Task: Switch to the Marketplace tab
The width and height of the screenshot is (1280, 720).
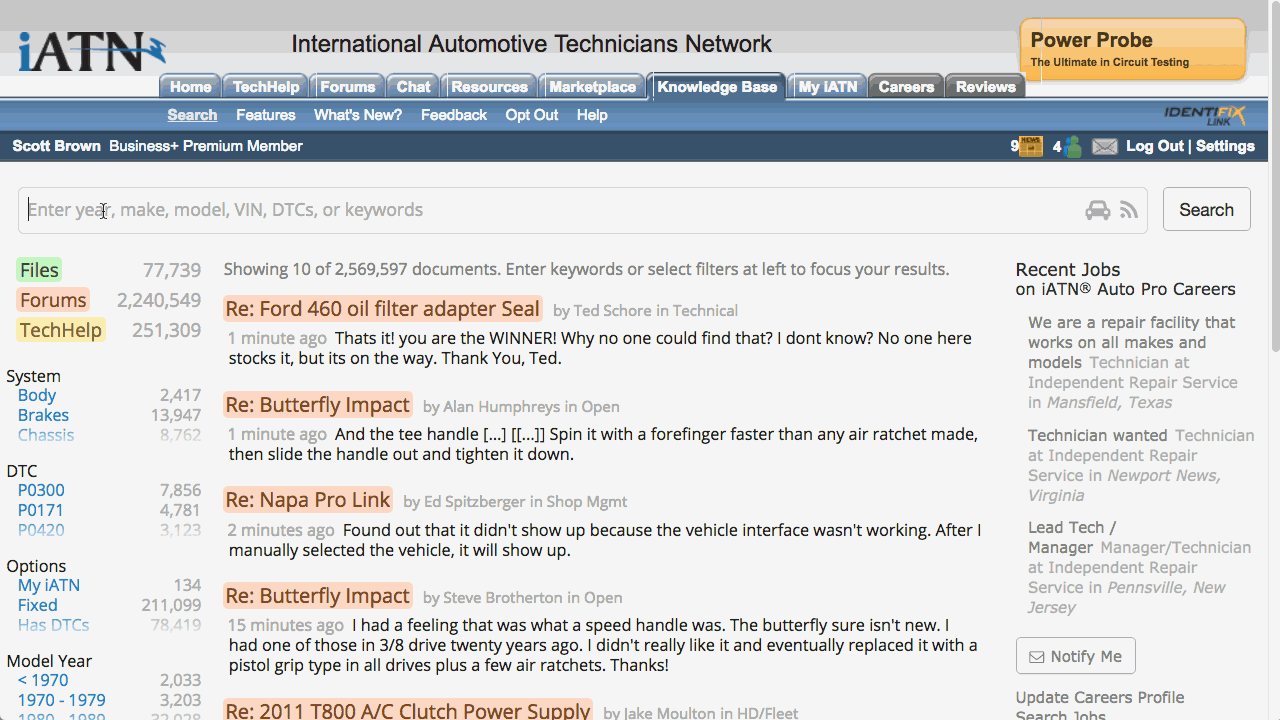Action: [592, 87]
